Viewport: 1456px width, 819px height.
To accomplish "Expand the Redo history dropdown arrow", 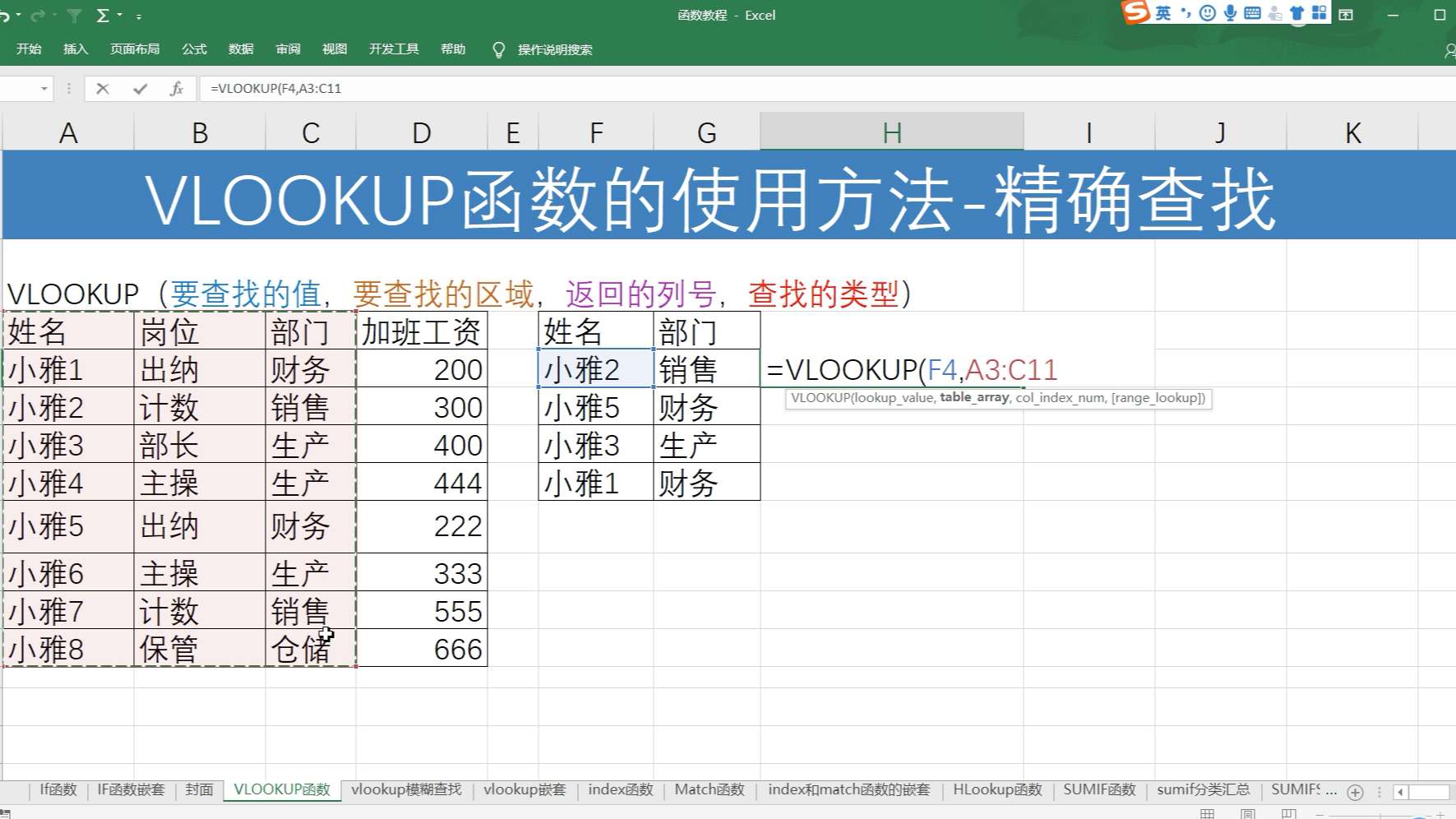I will point(55,16).
